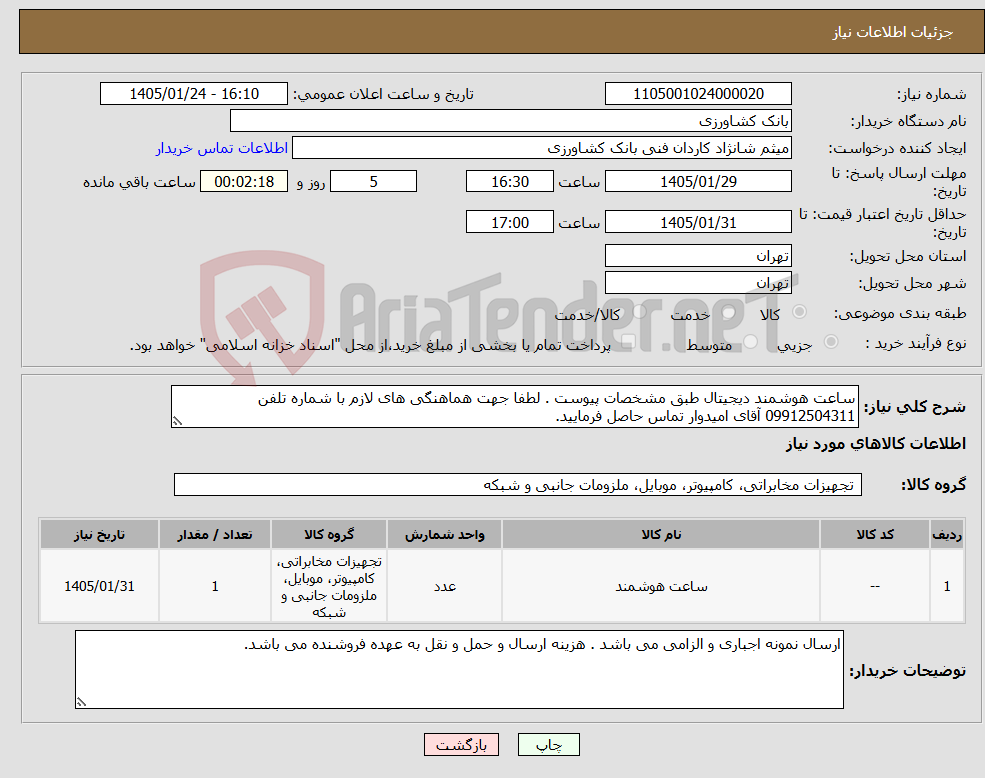Click the -- item code cell
Viewport: 985px width, 778px height.
(x=874, y=586)
